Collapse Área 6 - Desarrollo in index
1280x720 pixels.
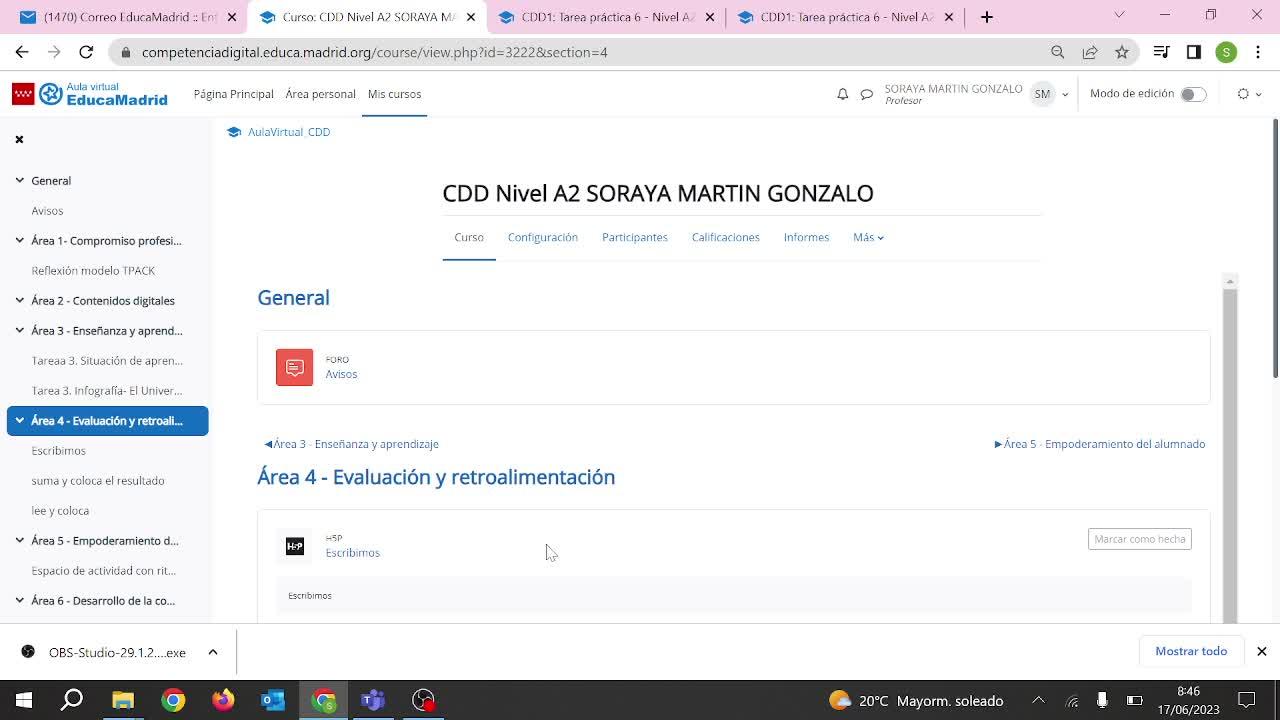(x=19, y=601)
